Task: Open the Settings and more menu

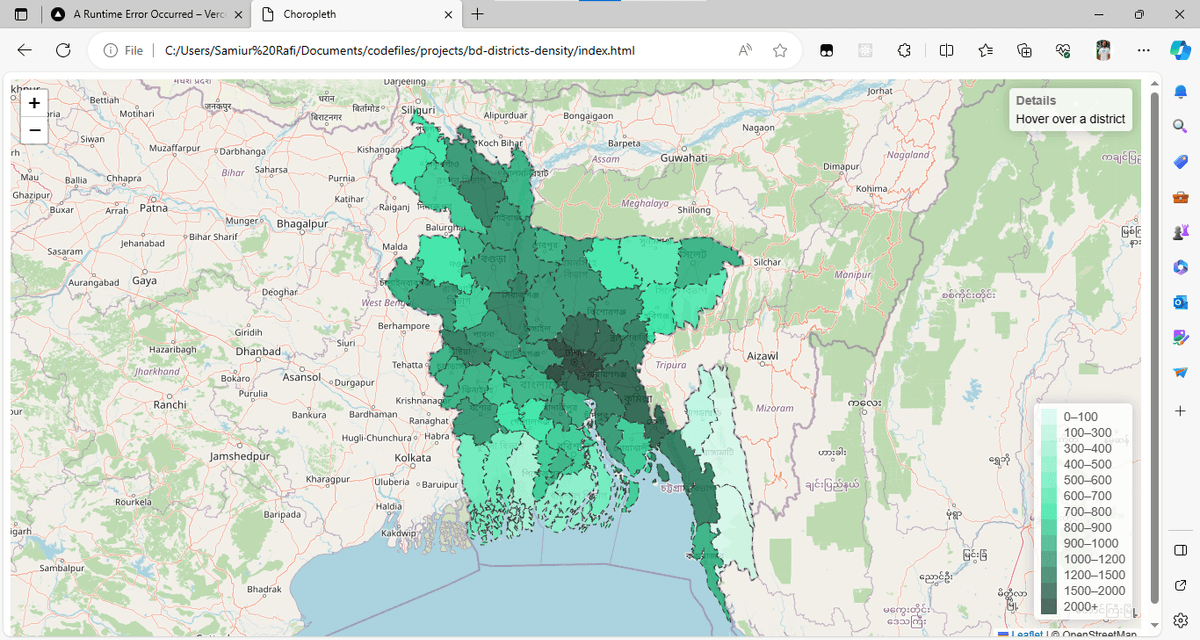Action: pyautogui.click(x=1143, y=50)
